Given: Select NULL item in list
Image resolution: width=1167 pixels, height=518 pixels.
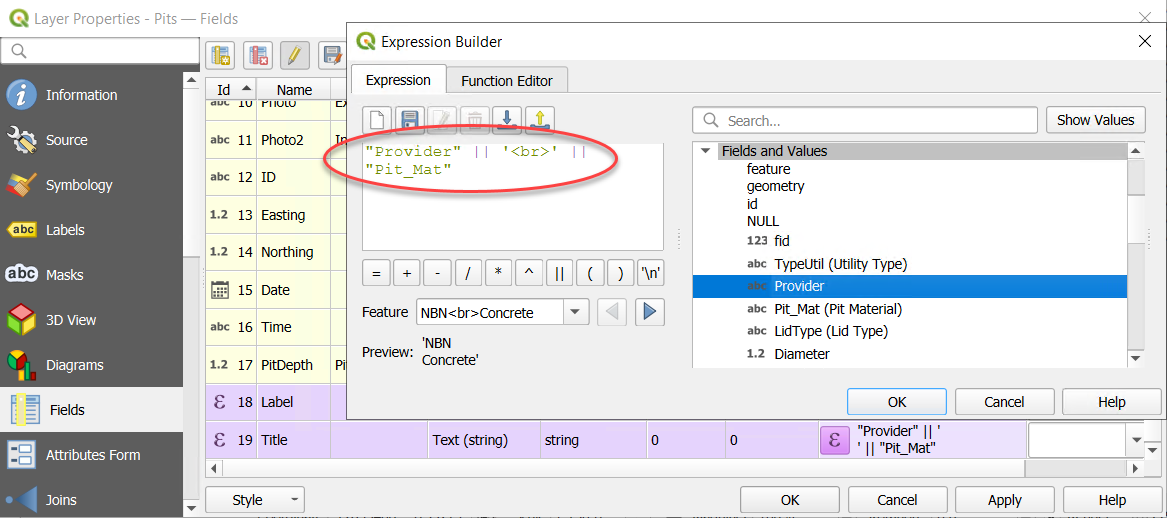Looking at the screenshot, I should 763,221.
